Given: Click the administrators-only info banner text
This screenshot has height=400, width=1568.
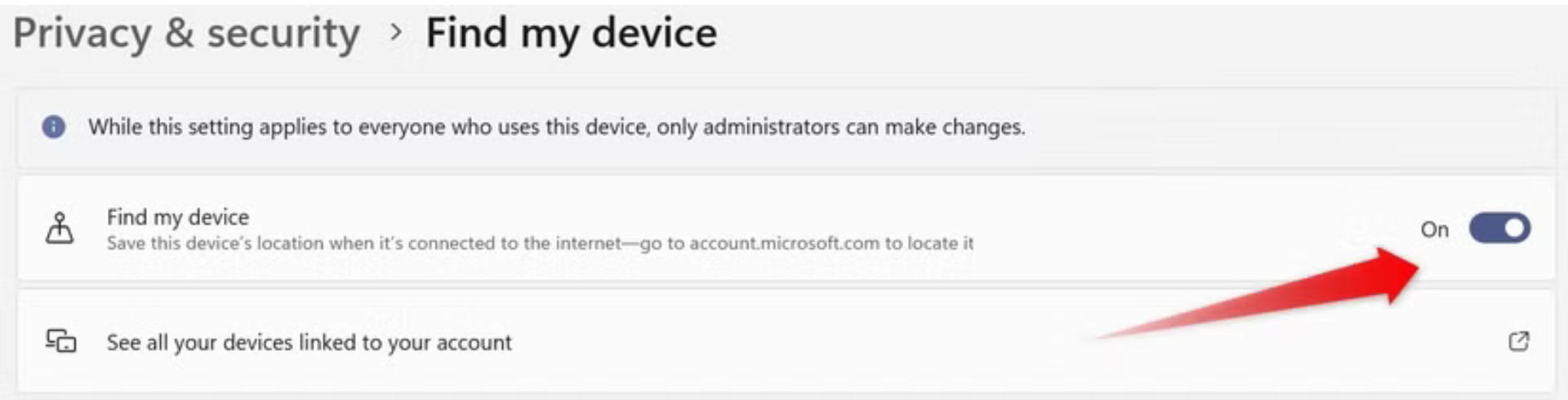Looking at the screenshot, I should click(x=557, y=127).
